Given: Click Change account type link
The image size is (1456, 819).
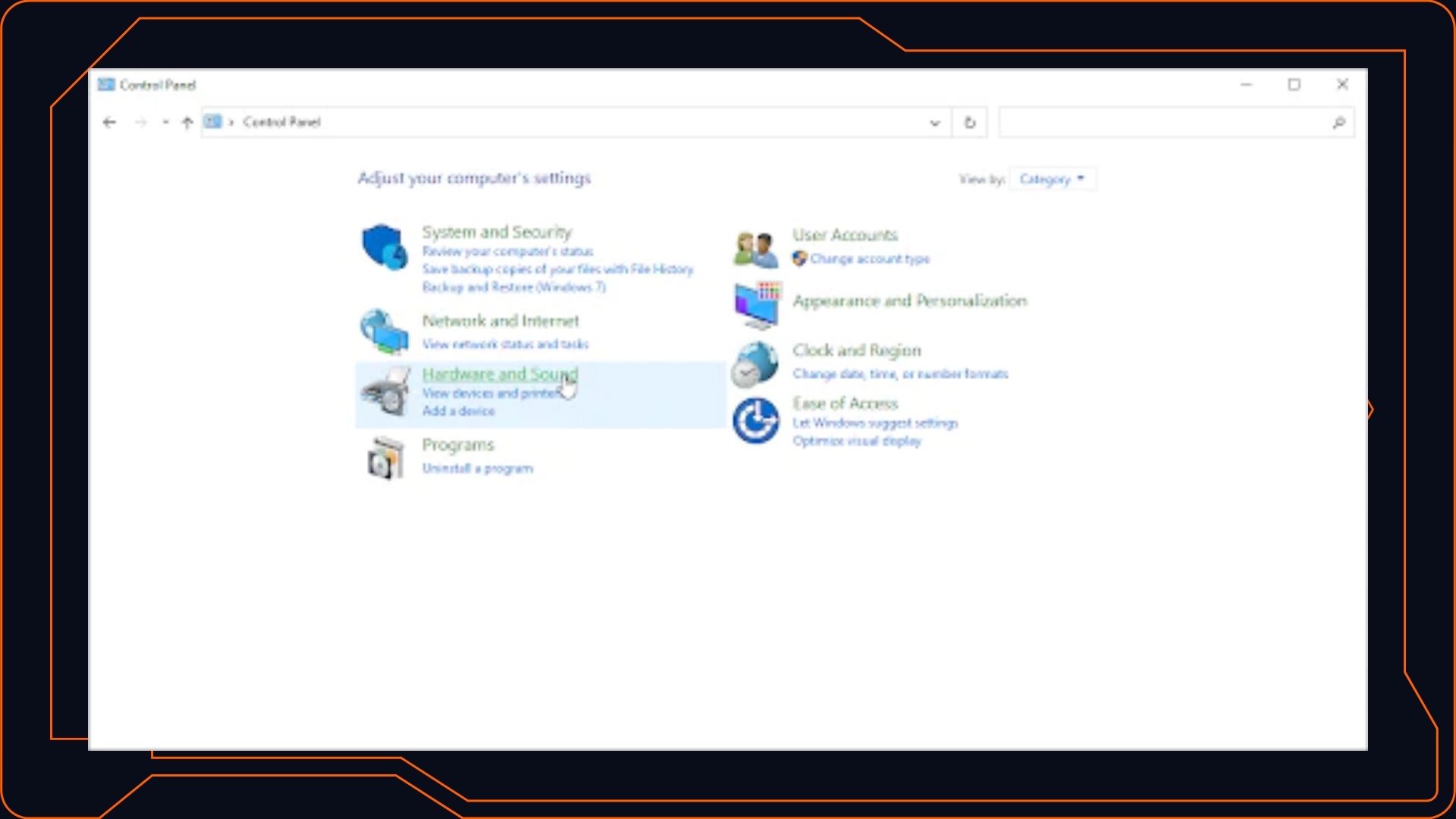Looking at the screenshot, I should coord(870,259).
